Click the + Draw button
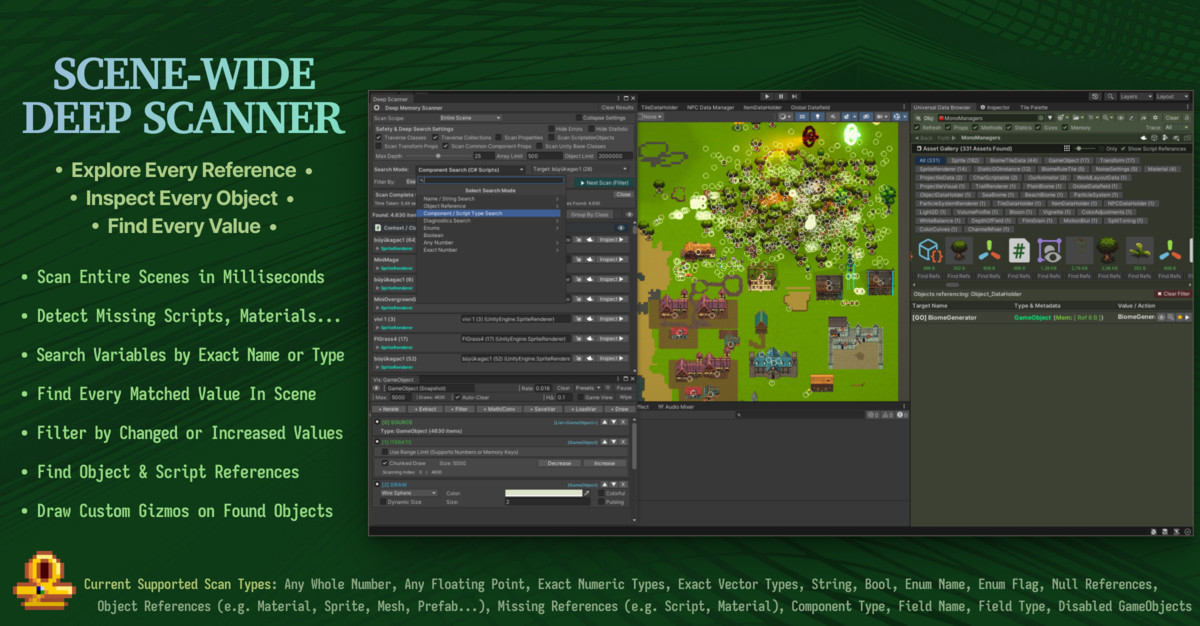 [619, 409]
